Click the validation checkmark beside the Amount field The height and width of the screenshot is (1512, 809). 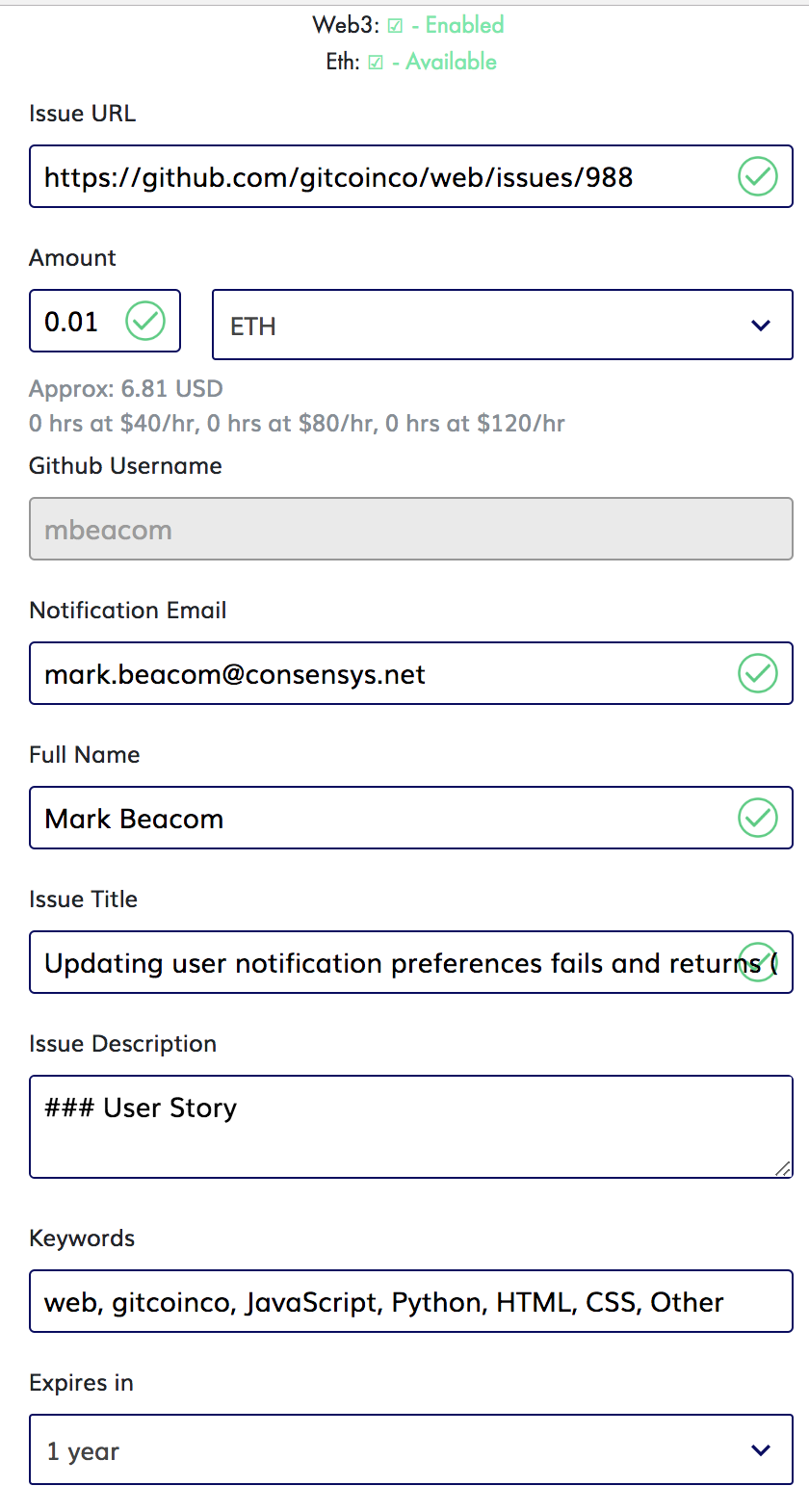[x=144, y=321]
